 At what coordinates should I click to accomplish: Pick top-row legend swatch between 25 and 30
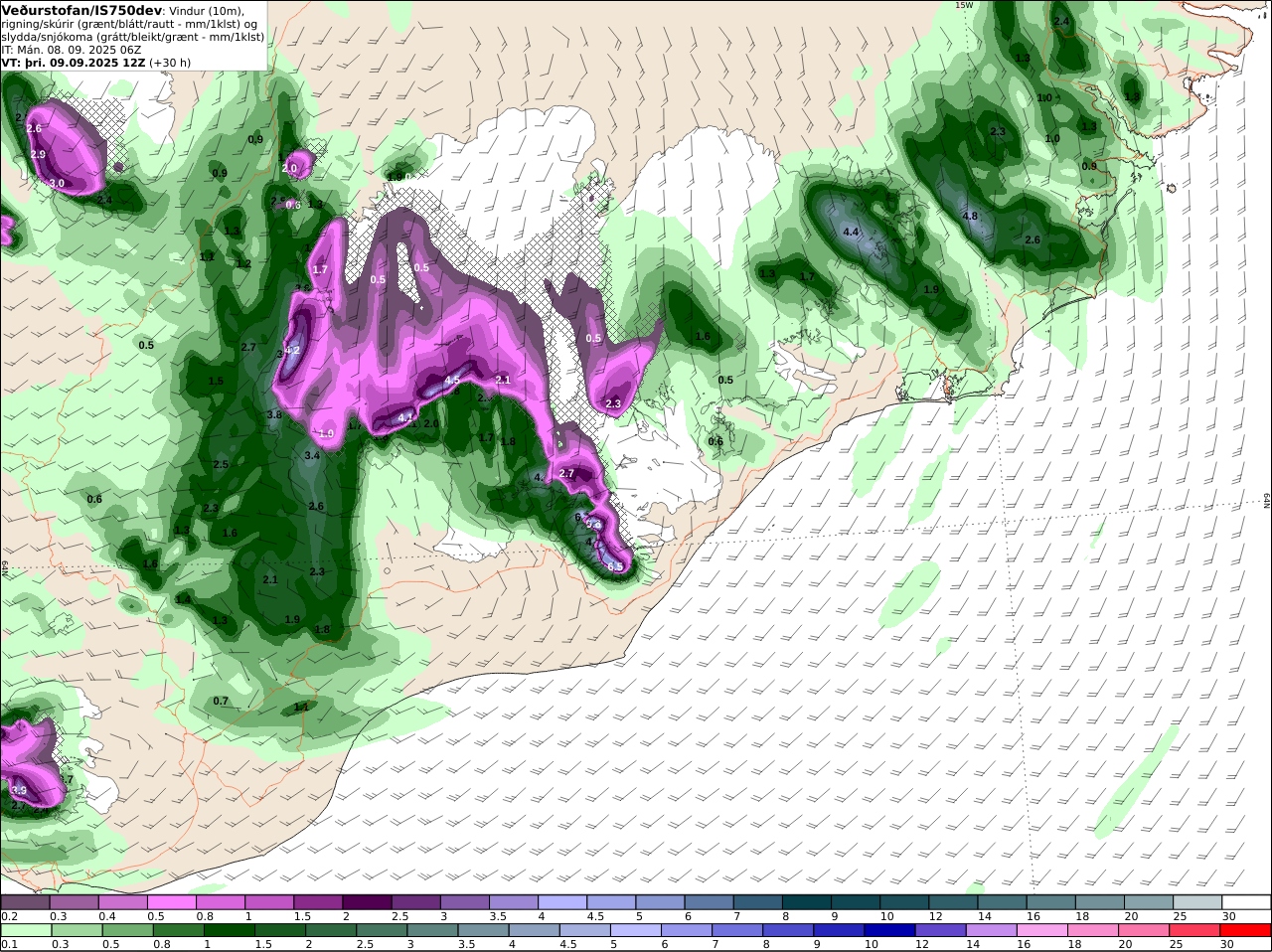click(1198, 902)
